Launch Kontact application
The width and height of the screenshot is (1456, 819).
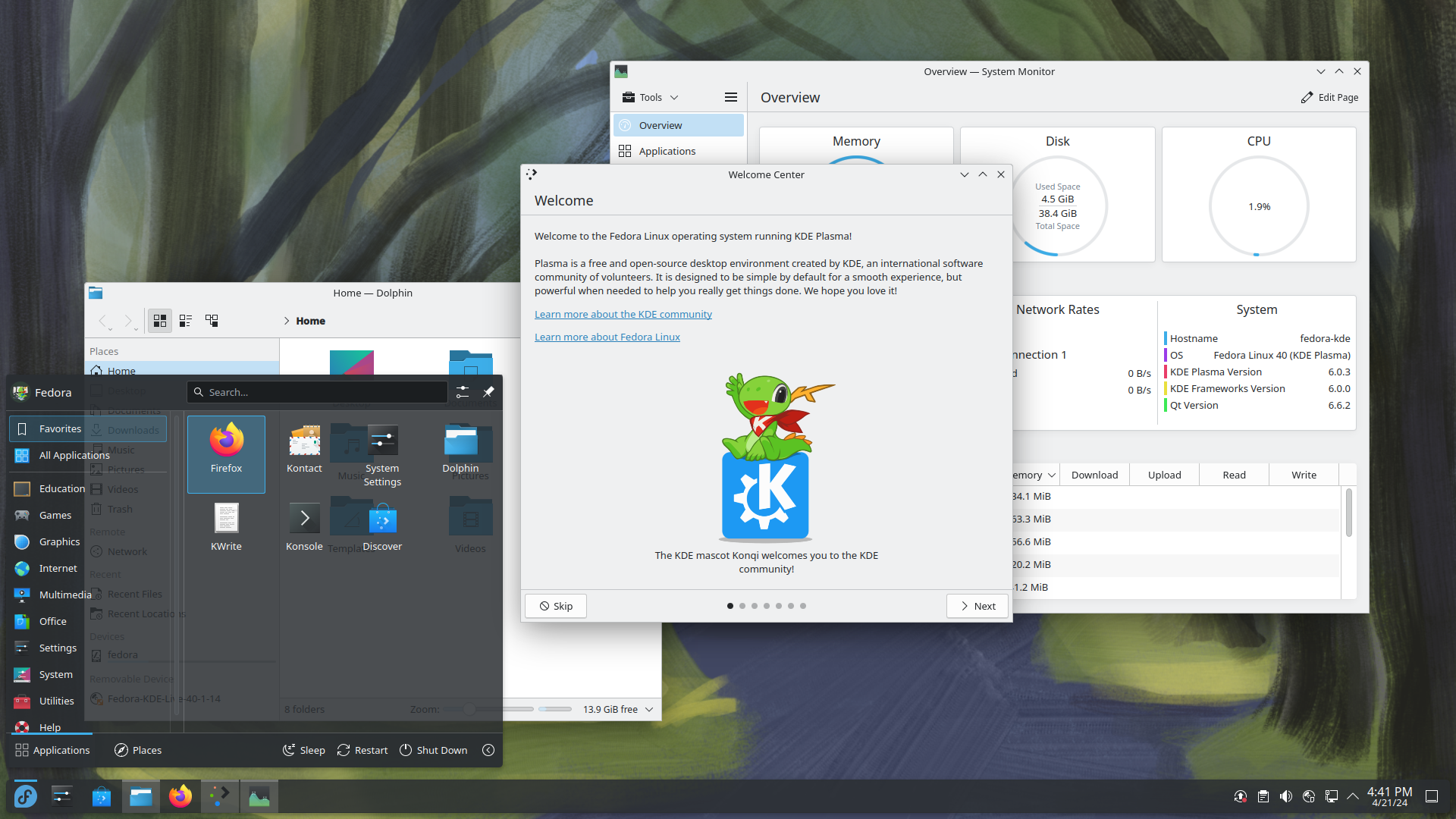[303, 447]
